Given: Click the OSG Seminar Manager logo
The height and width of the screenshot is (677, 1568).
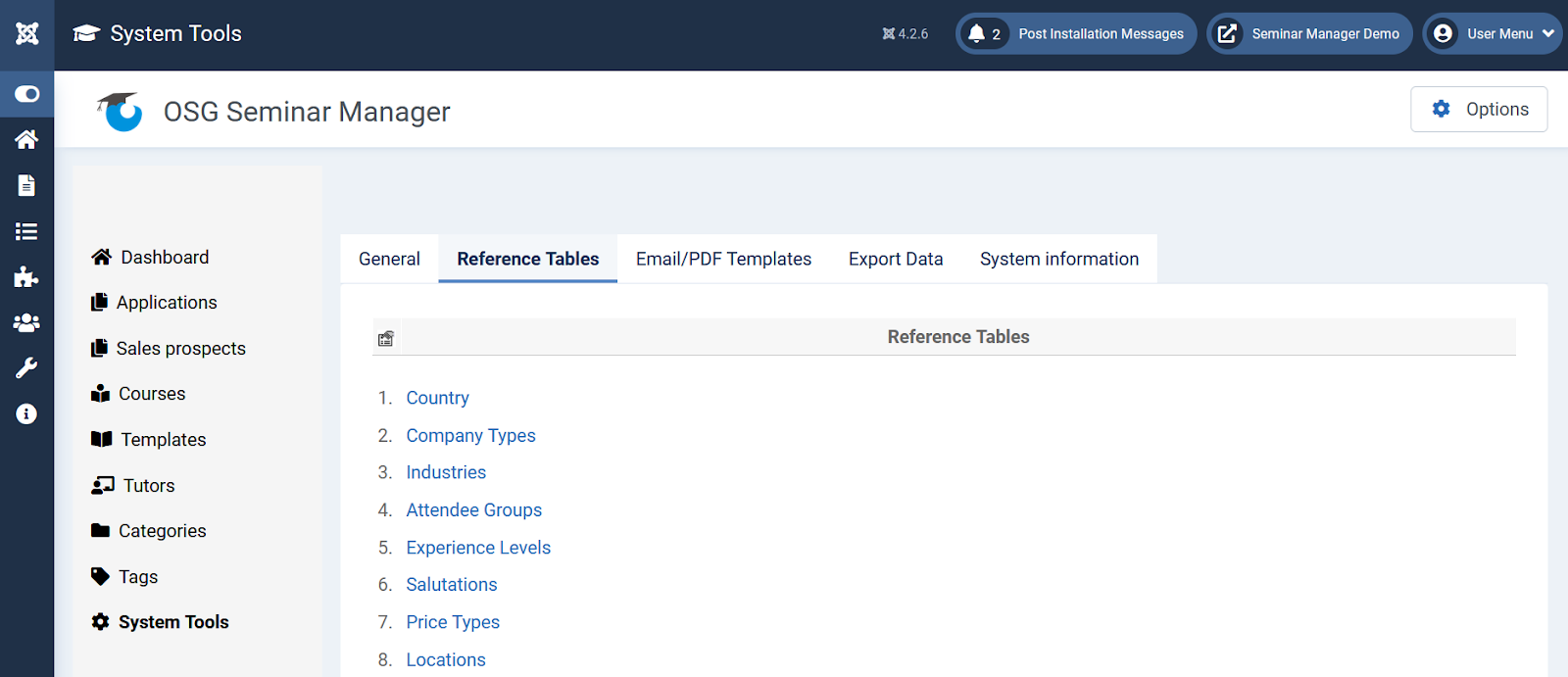Looking at the screenshot, I should [x=120, y=111].
